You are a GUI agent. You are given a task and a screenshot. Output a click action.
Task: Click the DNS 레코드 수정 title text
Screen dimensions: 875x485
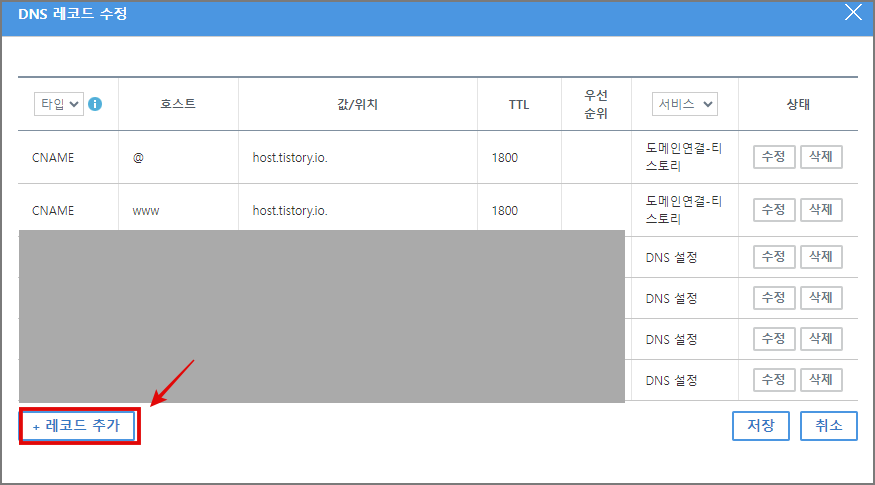[x=73, y=13]
